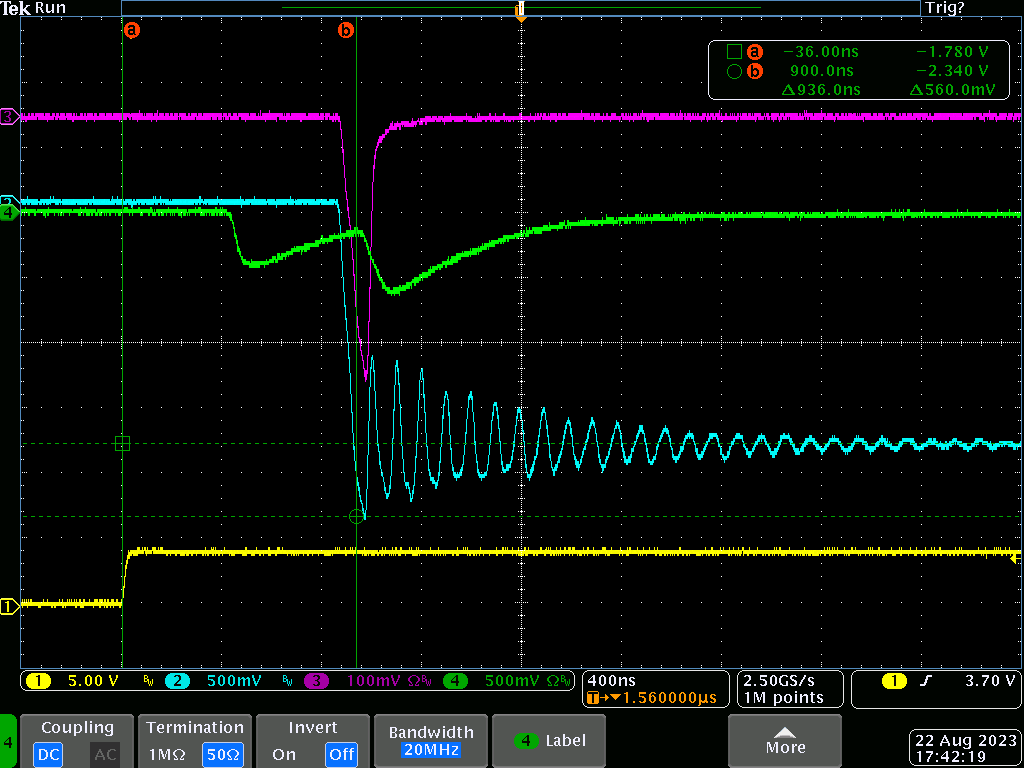Click channel 1 yellow ground indicator
The height and width of the screenshot is (768, 1024).
point(9,605)
